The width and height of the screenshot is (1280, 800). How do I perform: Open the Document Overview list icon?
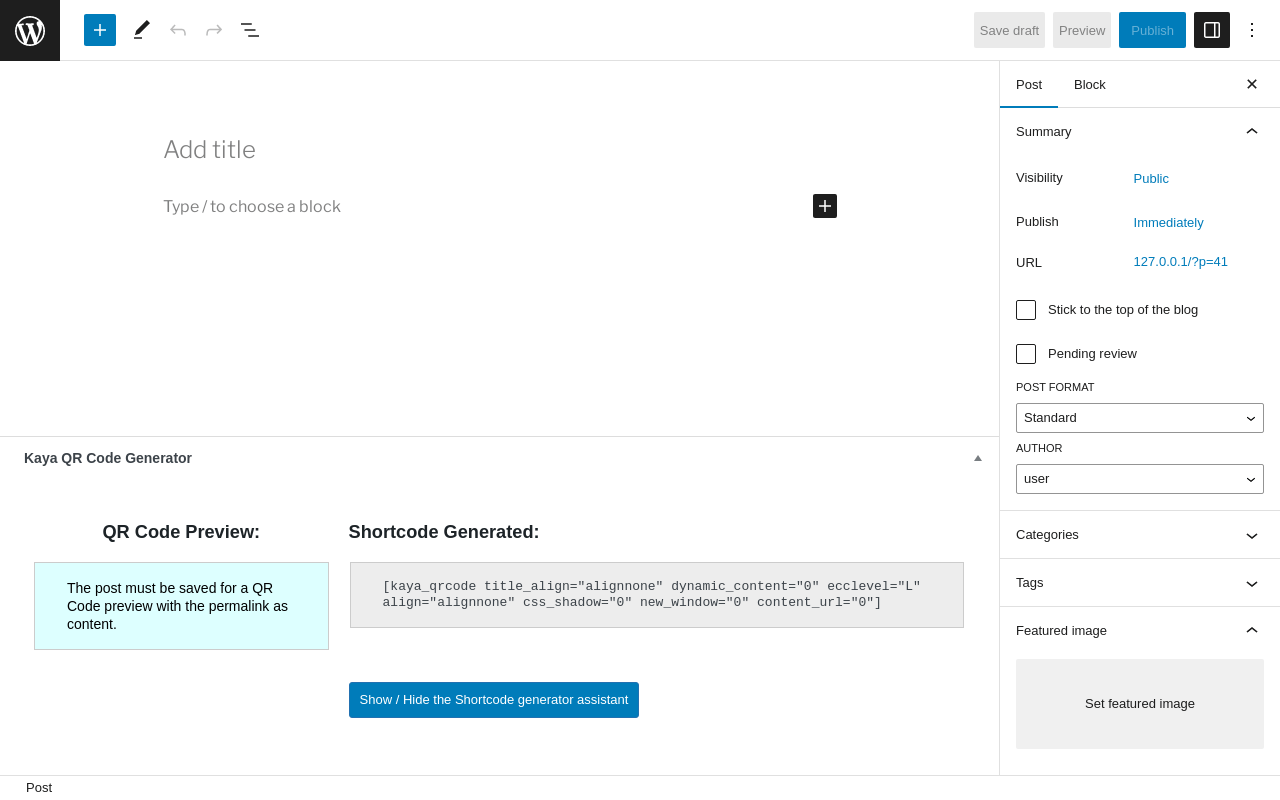tap(250, 30)
